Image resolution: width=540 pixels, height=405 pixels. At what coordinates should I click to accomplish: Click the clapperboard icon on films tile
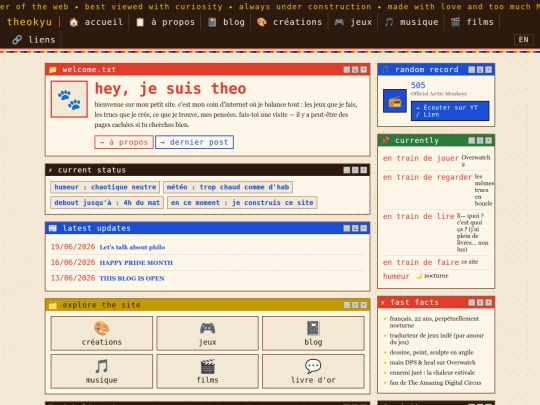point(207,366)
